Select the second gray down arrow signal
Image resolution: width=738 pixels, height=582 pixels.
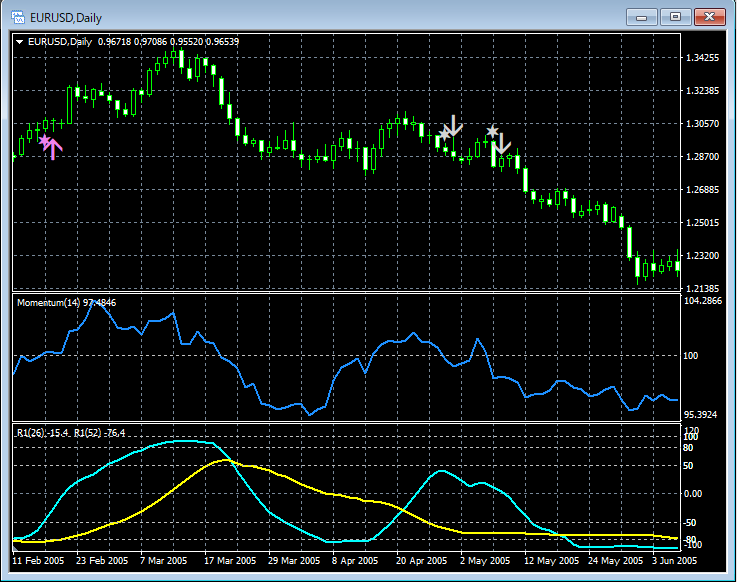502,144
